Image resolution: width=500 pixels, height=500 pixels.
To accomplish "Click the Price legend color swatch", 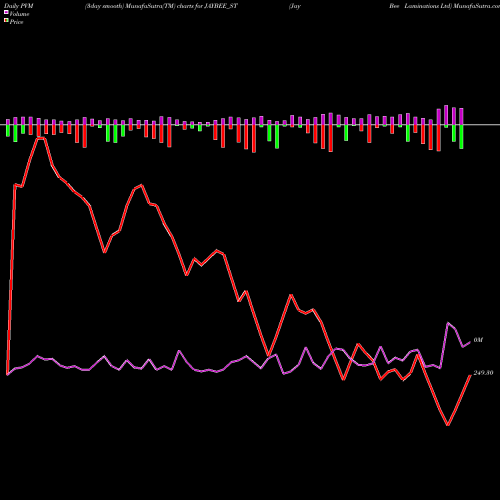I will 6,21.
